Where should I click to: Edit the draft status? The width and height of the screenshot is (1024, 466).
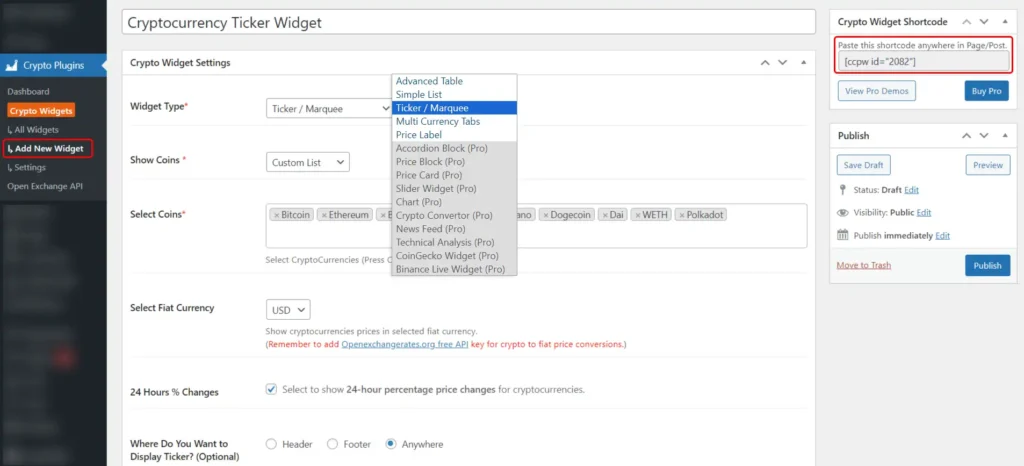coord(912,190)
